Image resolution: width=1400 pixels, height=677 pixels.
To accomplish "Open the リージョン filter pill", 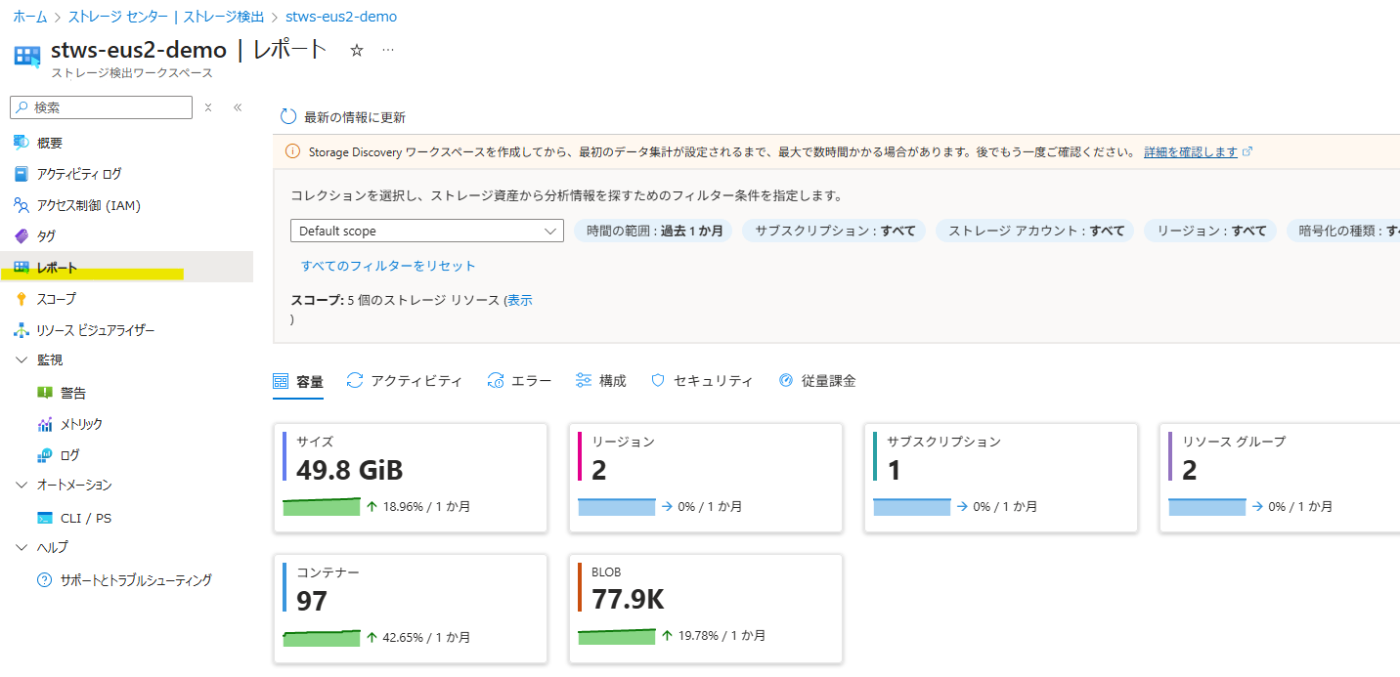I will tap(1211, 231).
